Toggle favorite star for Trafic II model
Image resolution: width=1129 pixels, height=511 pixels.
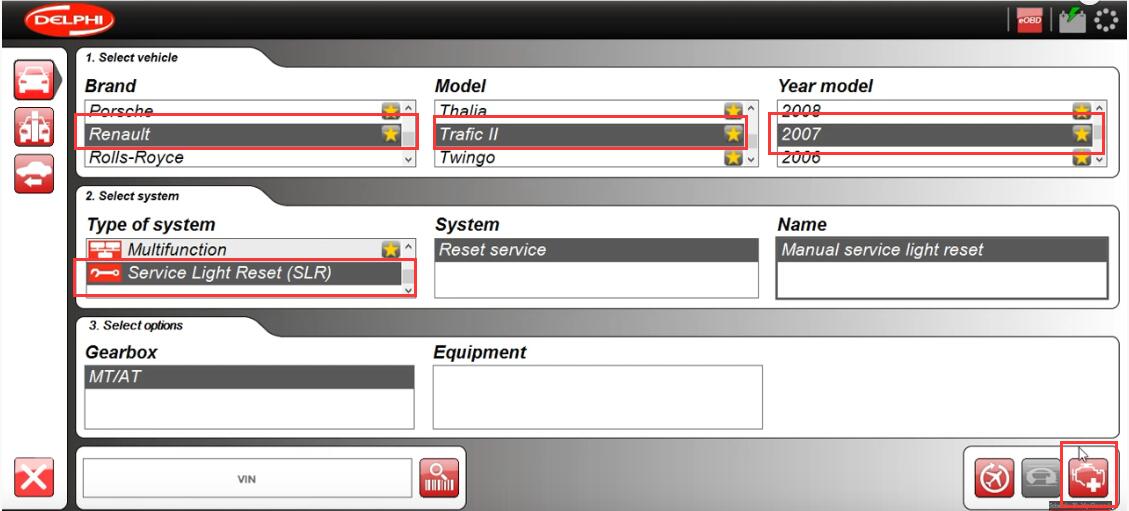click(733, 133)
